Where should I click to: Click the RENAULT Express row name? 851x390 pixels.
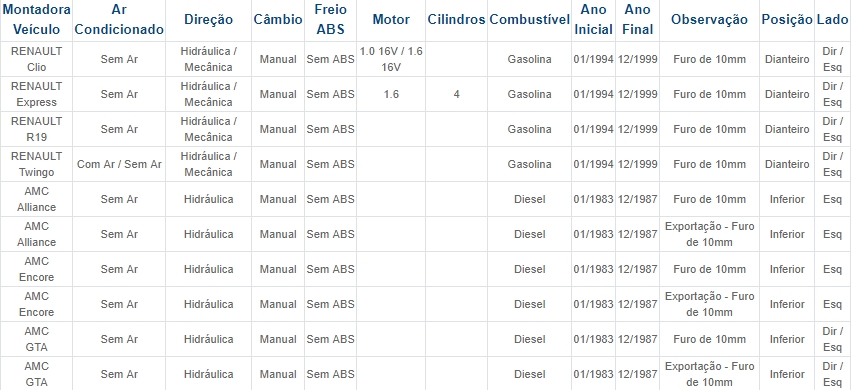pyautogui.click(x=36, y=94)
